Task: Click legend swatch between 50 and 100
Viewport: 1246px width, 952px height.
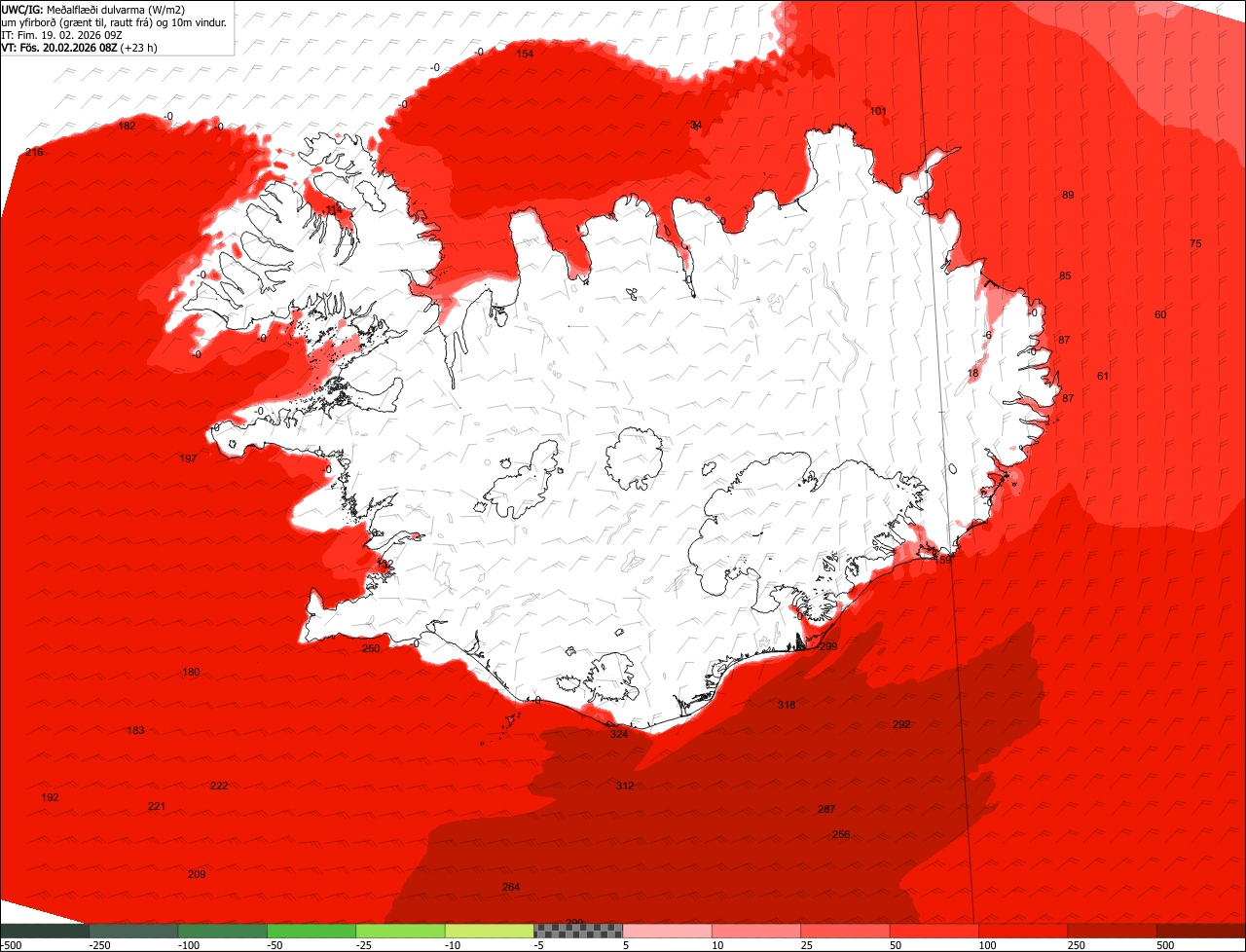Action: click(x=934, y=931)
